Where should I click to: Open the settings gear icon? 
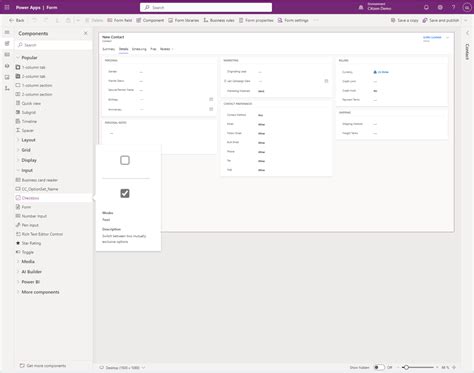pos(440,7)
